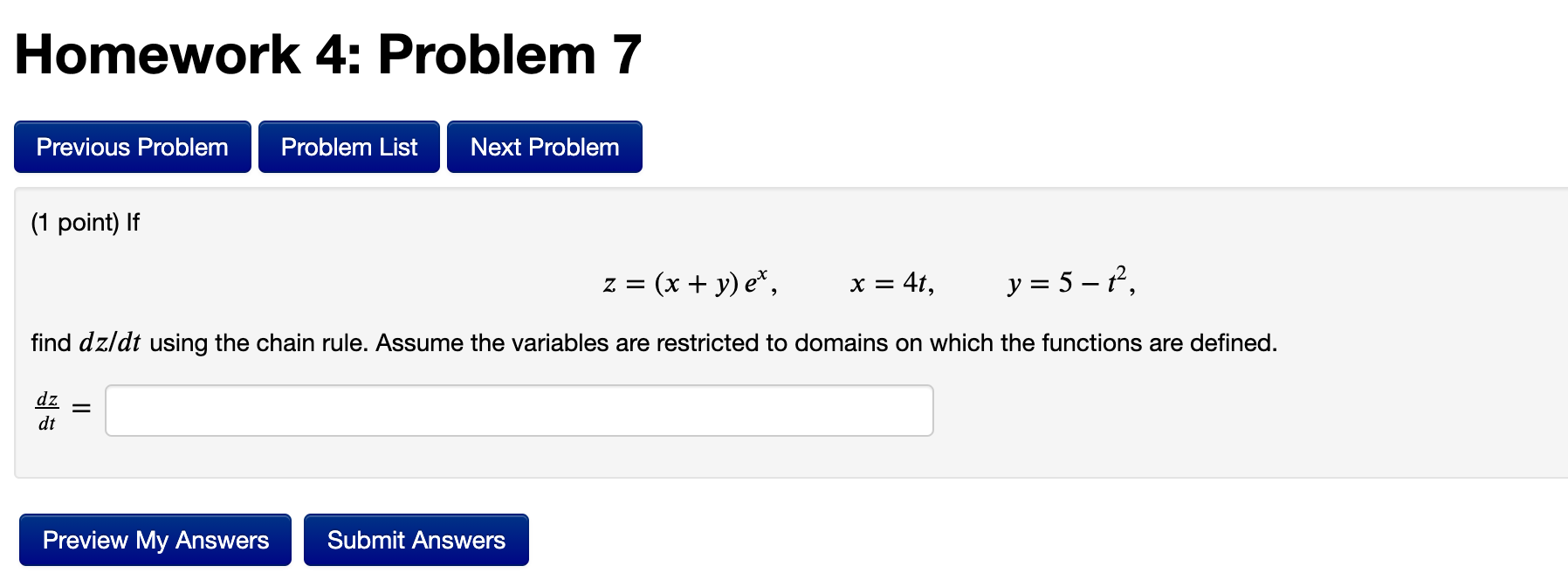Navigate back using Previous Problem
Screen dimensions: 1568x573
[x=131, y=146]
